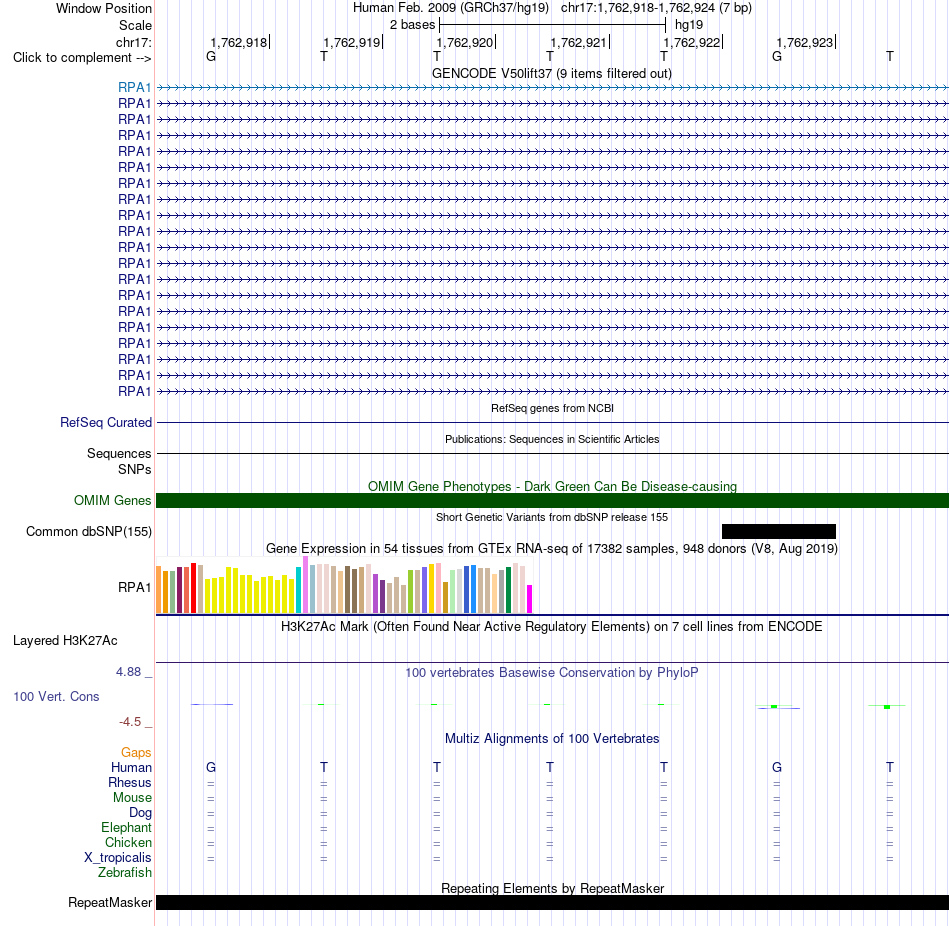Click the RepeatMasker track label
Screen dimensions: 950x926
click(110, 902)
